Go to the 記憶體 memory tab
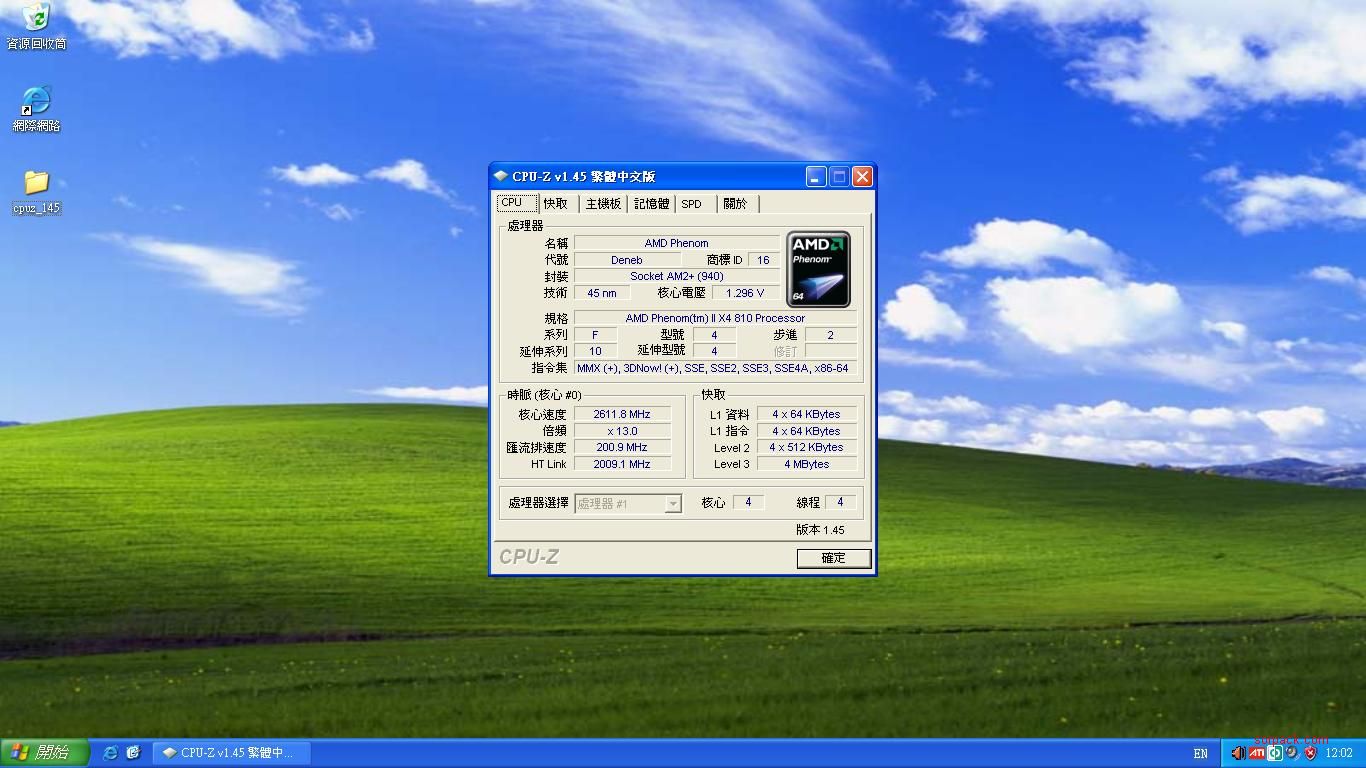The width and height of the screenshot is (1366, 768). (x=651, y=204)
